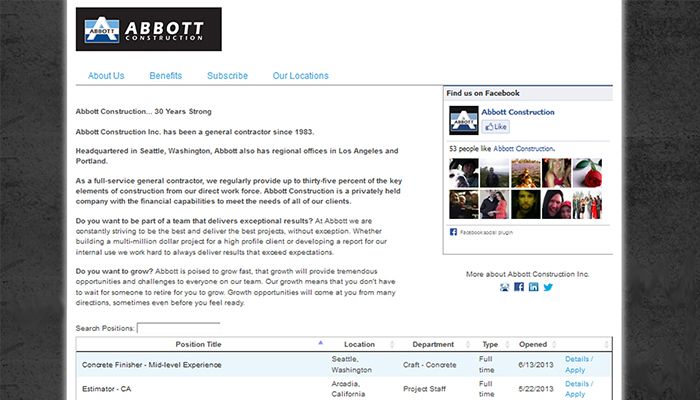
Task: Open the LinkedIn icon link
Action: 533,287
